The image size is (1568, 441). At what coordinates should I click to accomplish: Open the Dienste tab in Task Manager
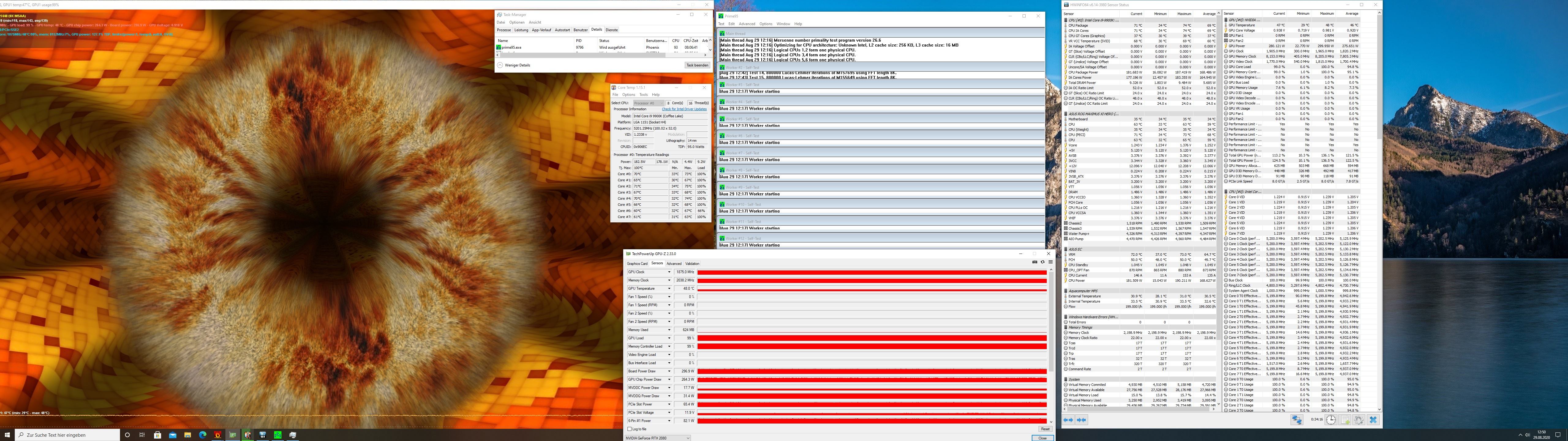coord(611,30)
